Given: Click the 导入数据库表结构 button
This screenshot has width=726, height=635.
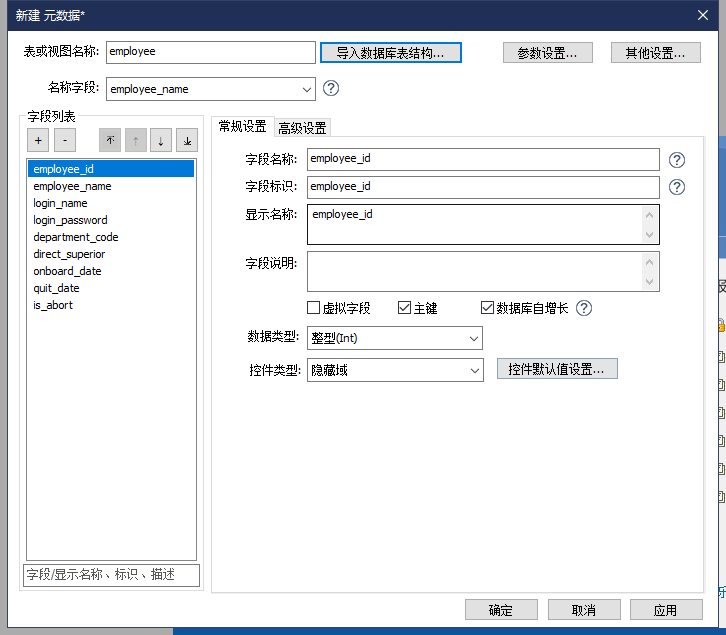Looking at the screenshot, I should coord(391,52).
